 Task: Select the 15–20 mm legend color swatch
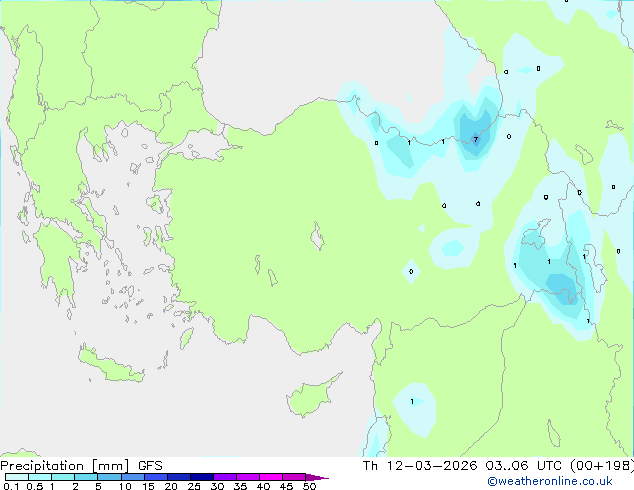156,477
